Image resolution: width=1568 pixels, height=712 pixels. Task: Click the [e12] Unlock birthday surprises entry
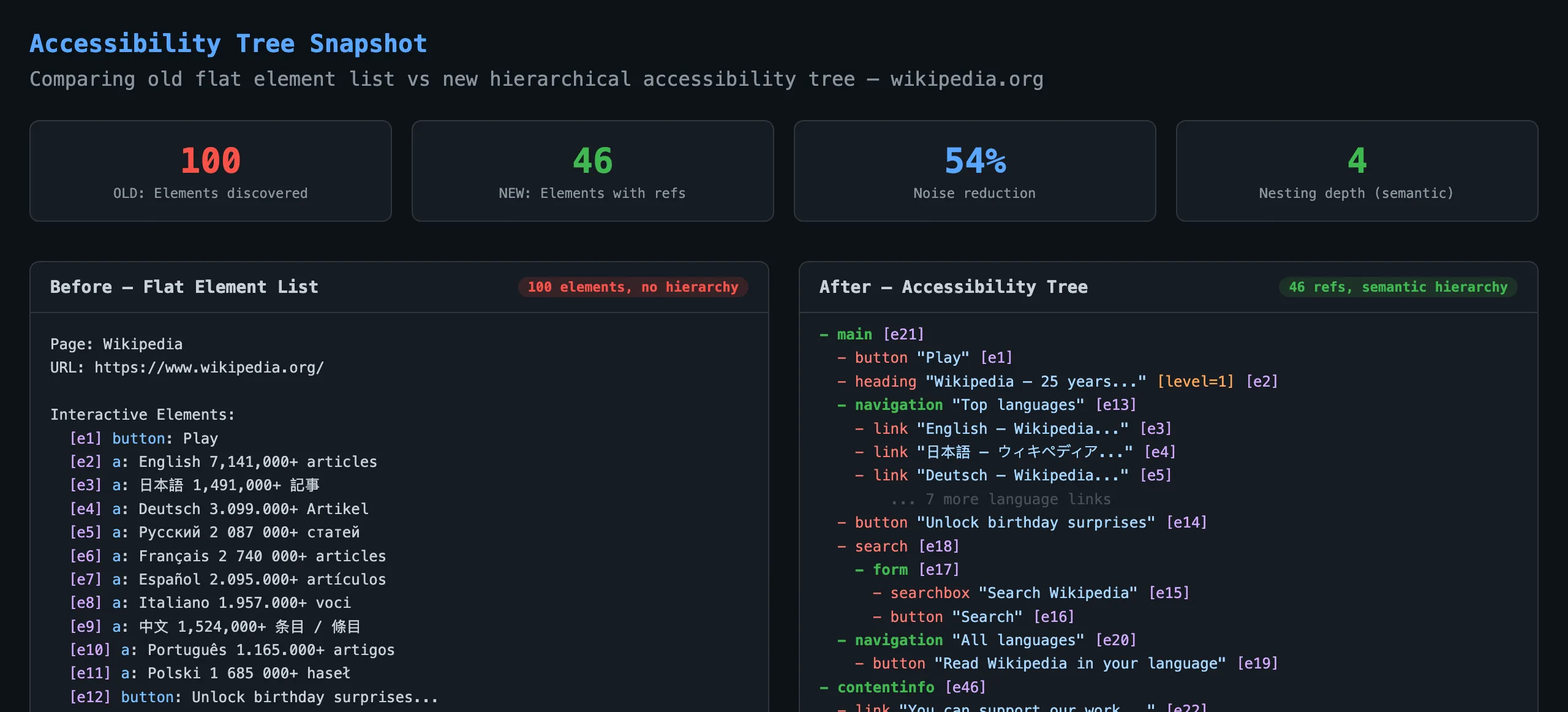(254, 697)
